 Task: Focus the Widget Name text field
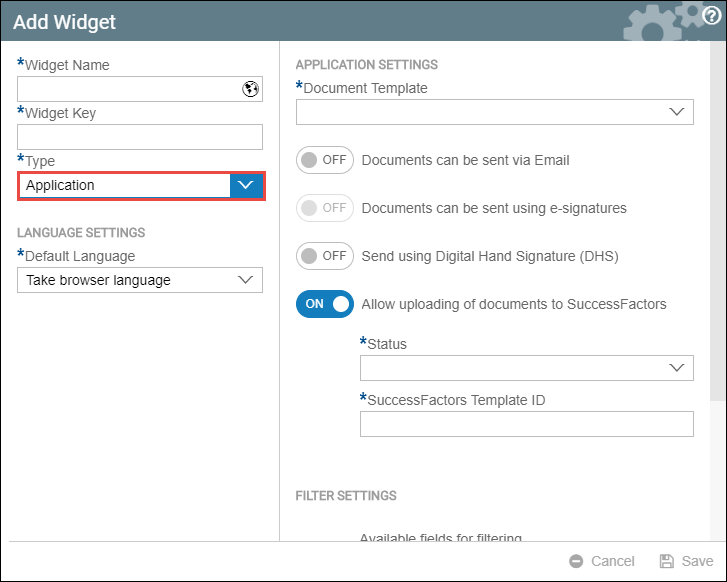click(x=130, y=89)
